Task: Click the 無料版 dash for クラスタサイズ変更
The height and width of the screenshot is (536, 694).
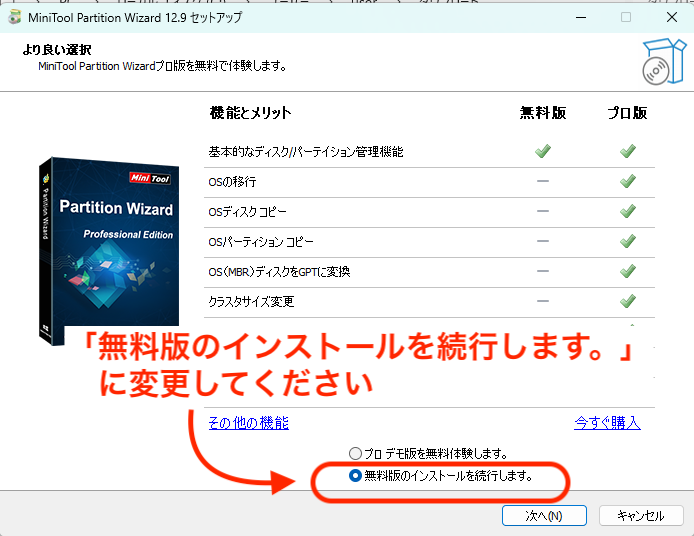Action: pos(543,301)
